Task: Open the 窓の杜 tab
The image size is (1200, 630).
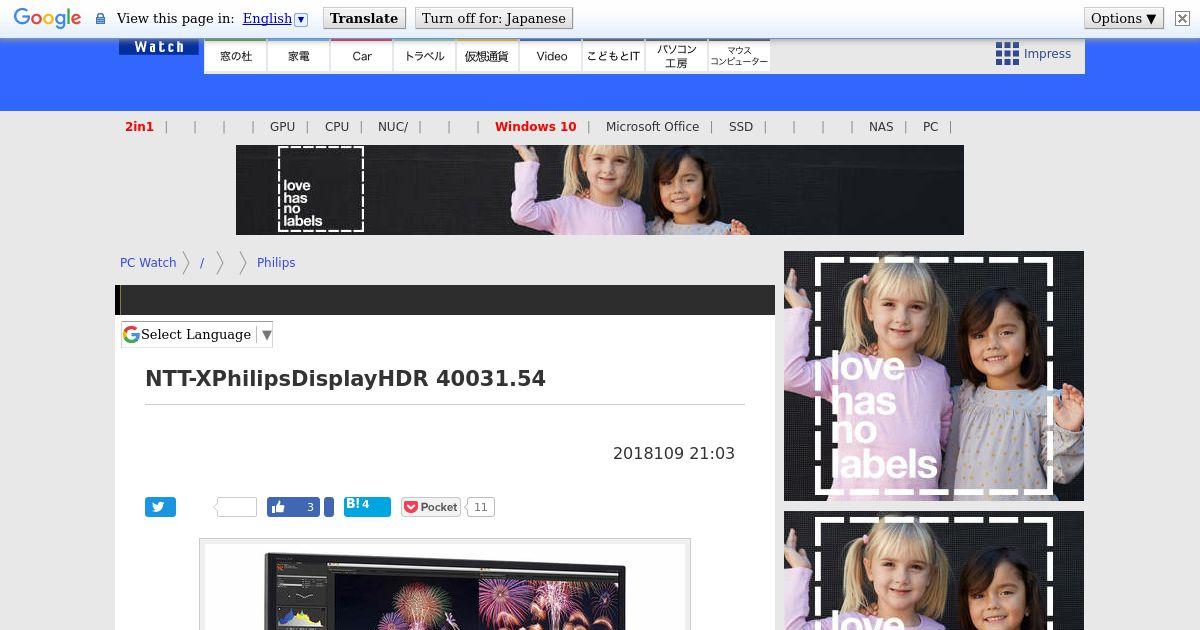Action: (236, 56)
